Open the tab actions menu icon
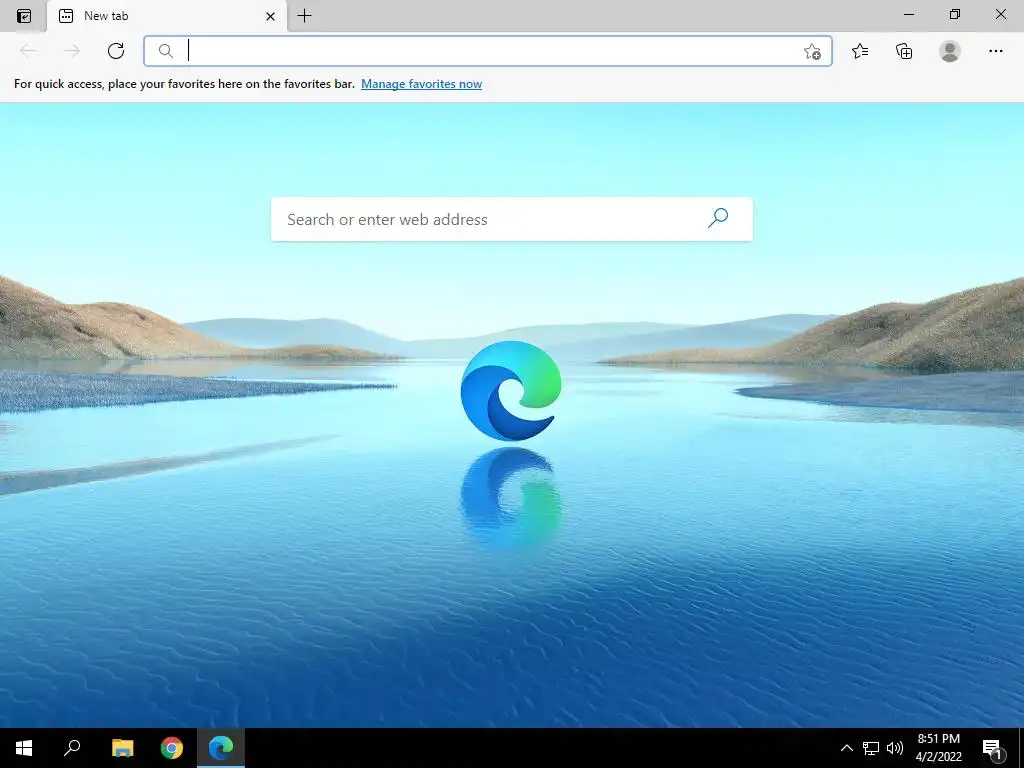Viewport: 1024px width, 768px height. (24, 16)
